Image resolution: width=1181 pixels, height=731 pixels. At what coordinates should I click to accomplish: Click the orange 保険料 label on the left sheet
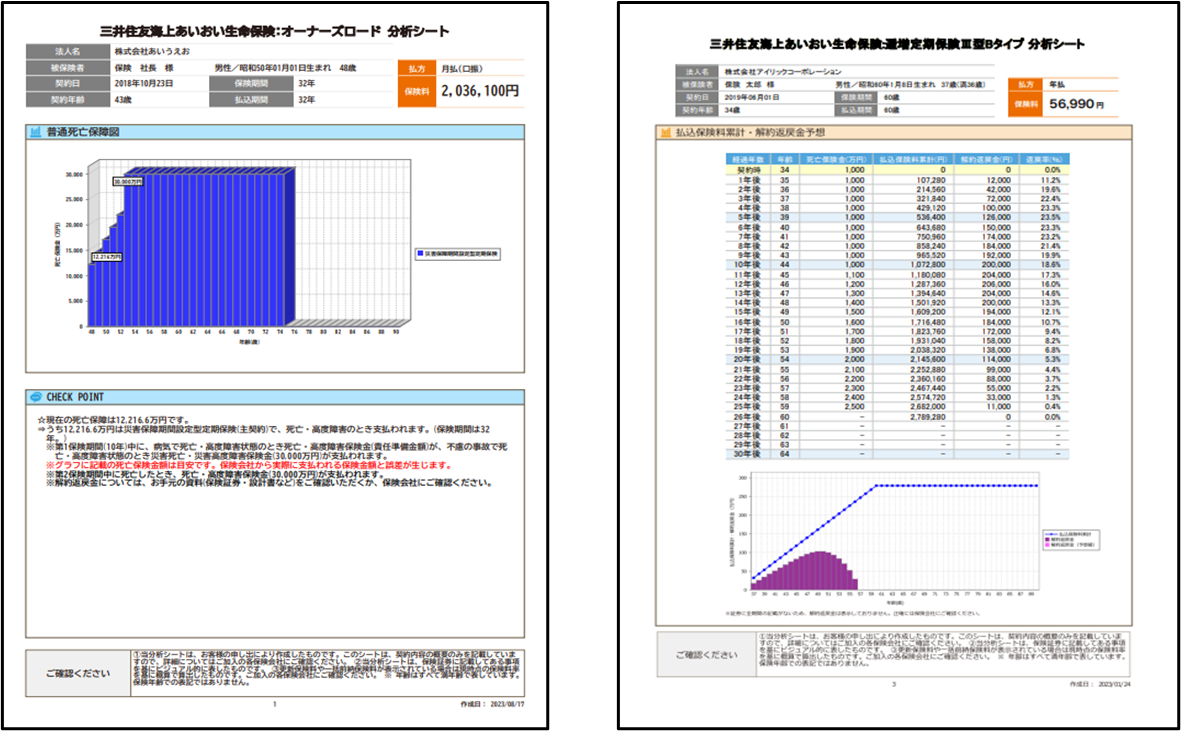click(417, 93)
